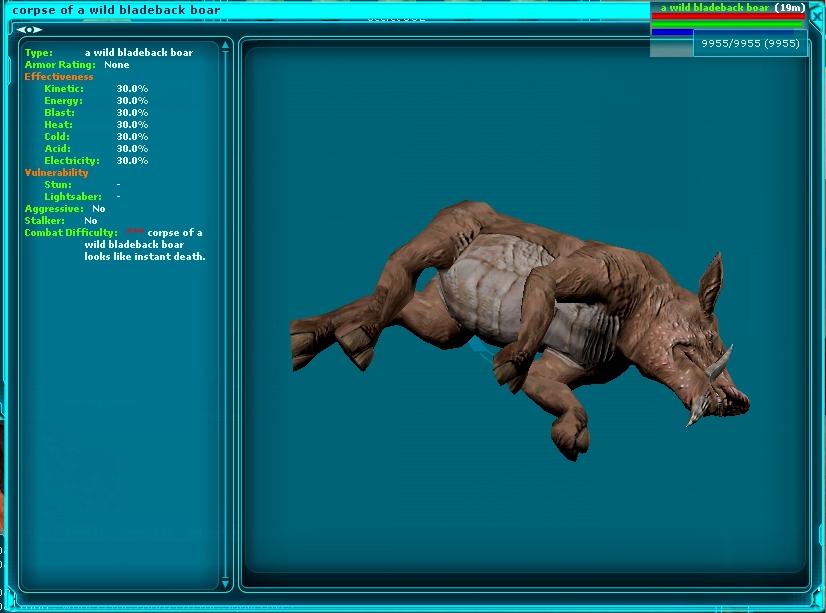
Task: Close the corpse examine window
Action: point(817,16)
